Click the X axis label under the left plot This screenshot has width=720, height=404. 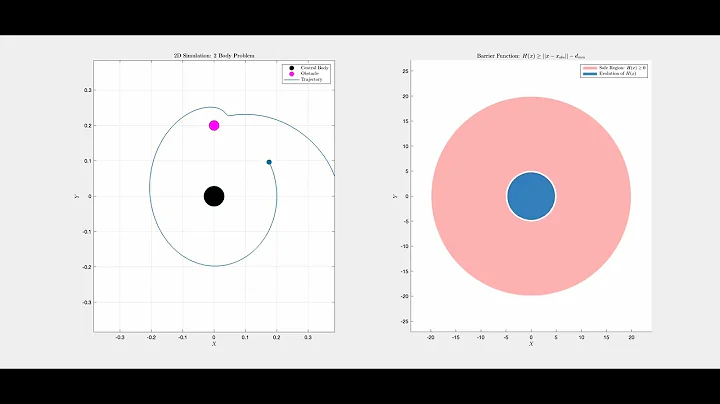[x=214, y=344]
